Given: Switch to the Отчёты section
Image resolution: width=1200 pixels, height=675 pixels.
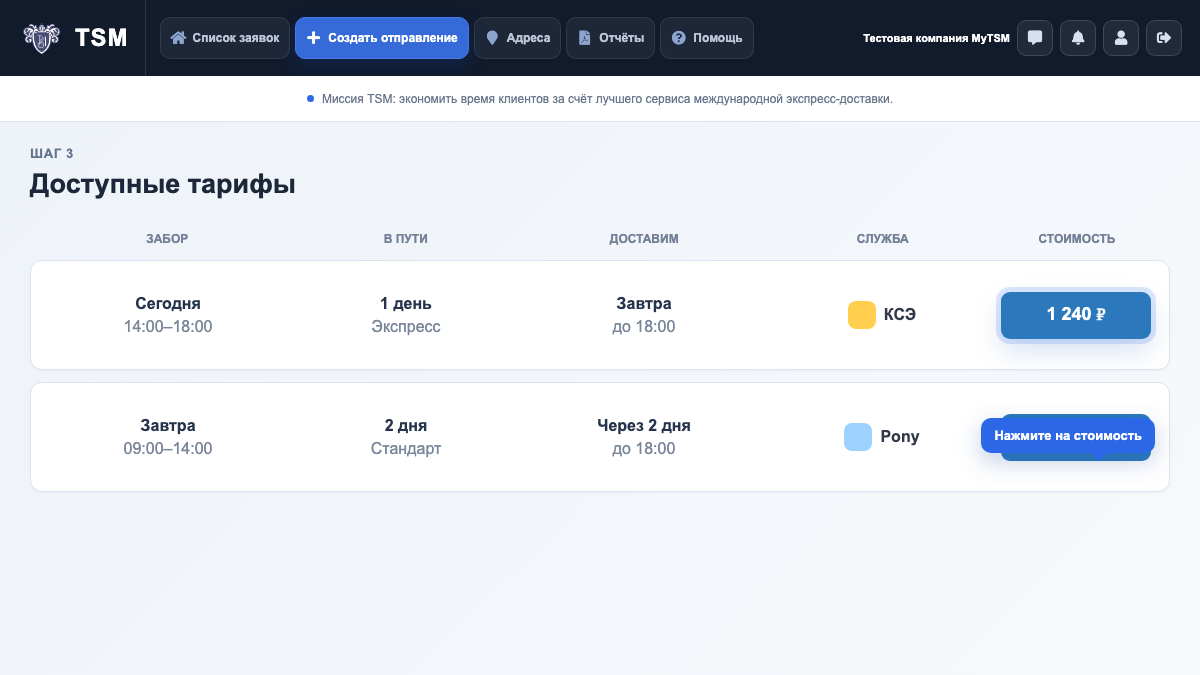Looking at the screenshot, I should (611, 38).
